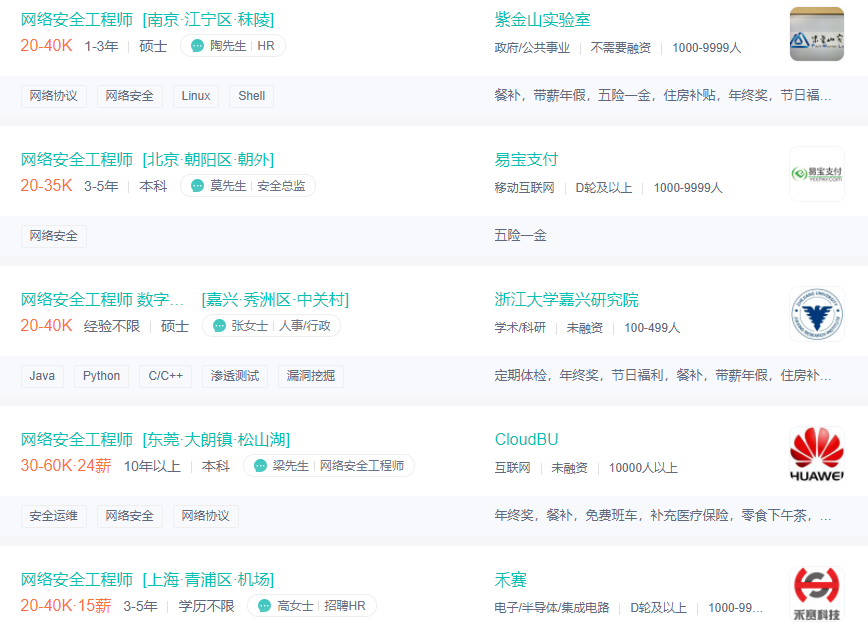Visit CloudBU company page
Viewport: 868px width, 634px height.
[x=526, y=440]
